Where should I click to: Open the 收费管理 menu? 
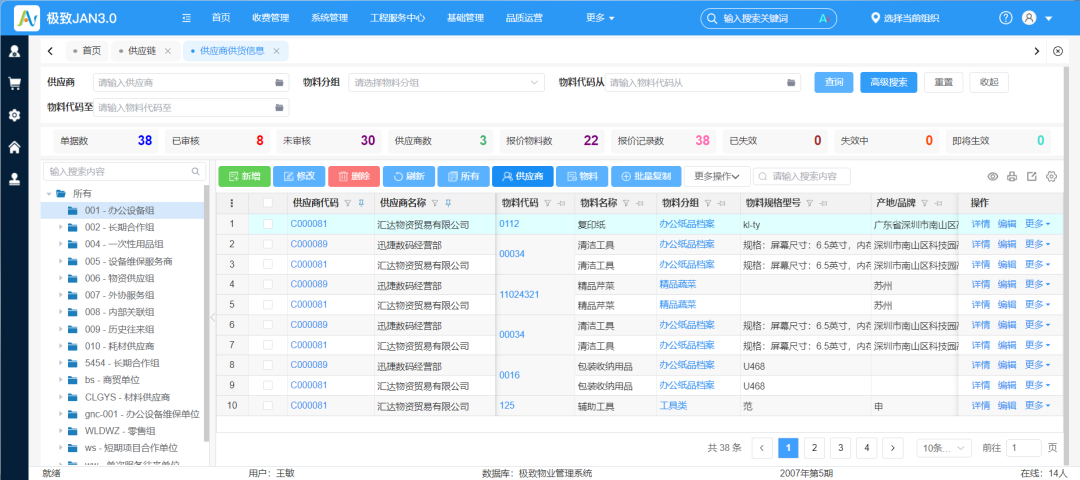point(271,19)
